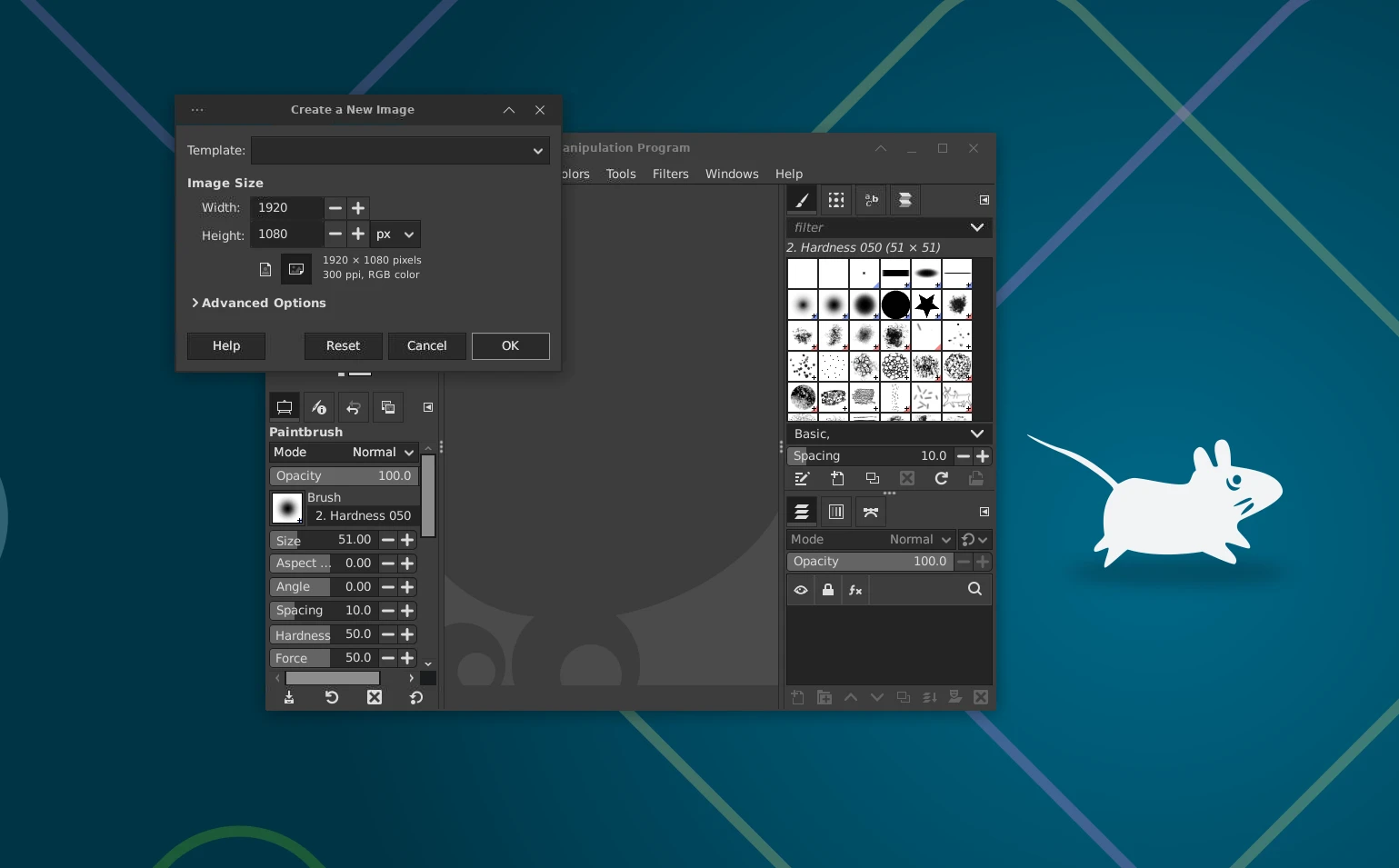
Task: Click the Paintbrush Opacity slider
Action: [x=344, y=476]
